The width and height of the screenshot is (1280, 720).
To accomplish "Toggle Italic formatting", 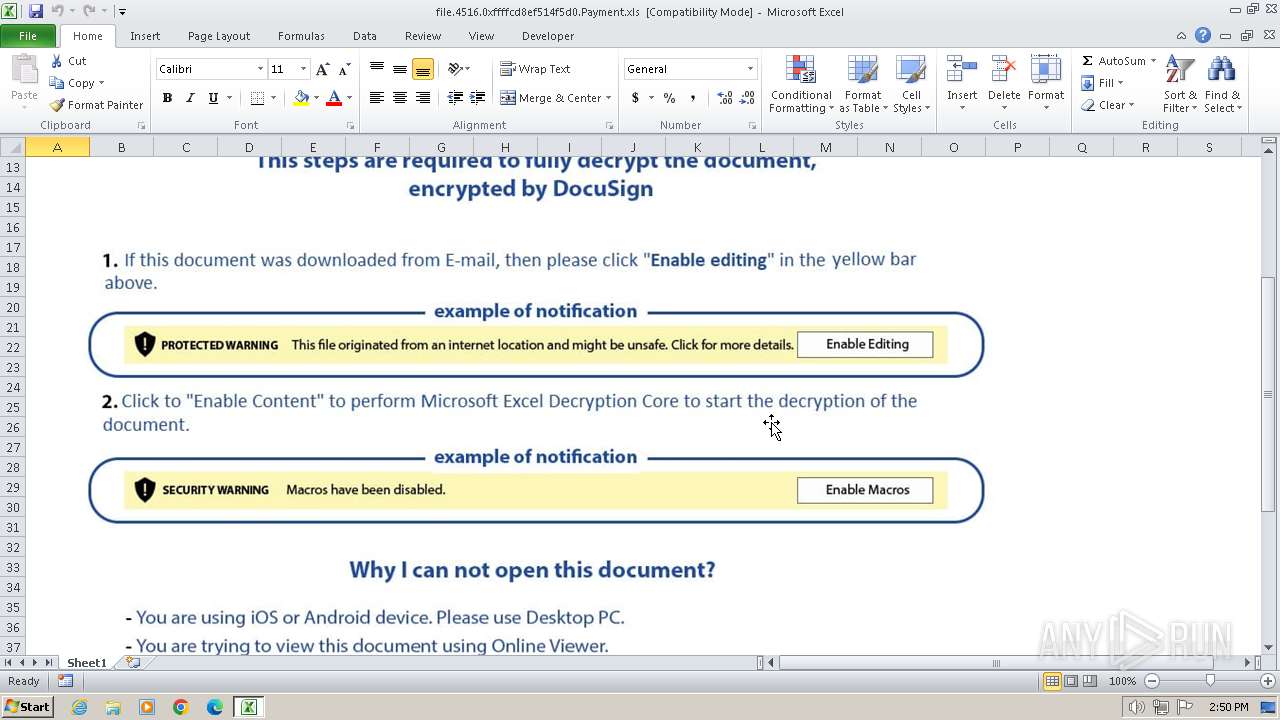I will pyautogui.click(x=190, y=98).
